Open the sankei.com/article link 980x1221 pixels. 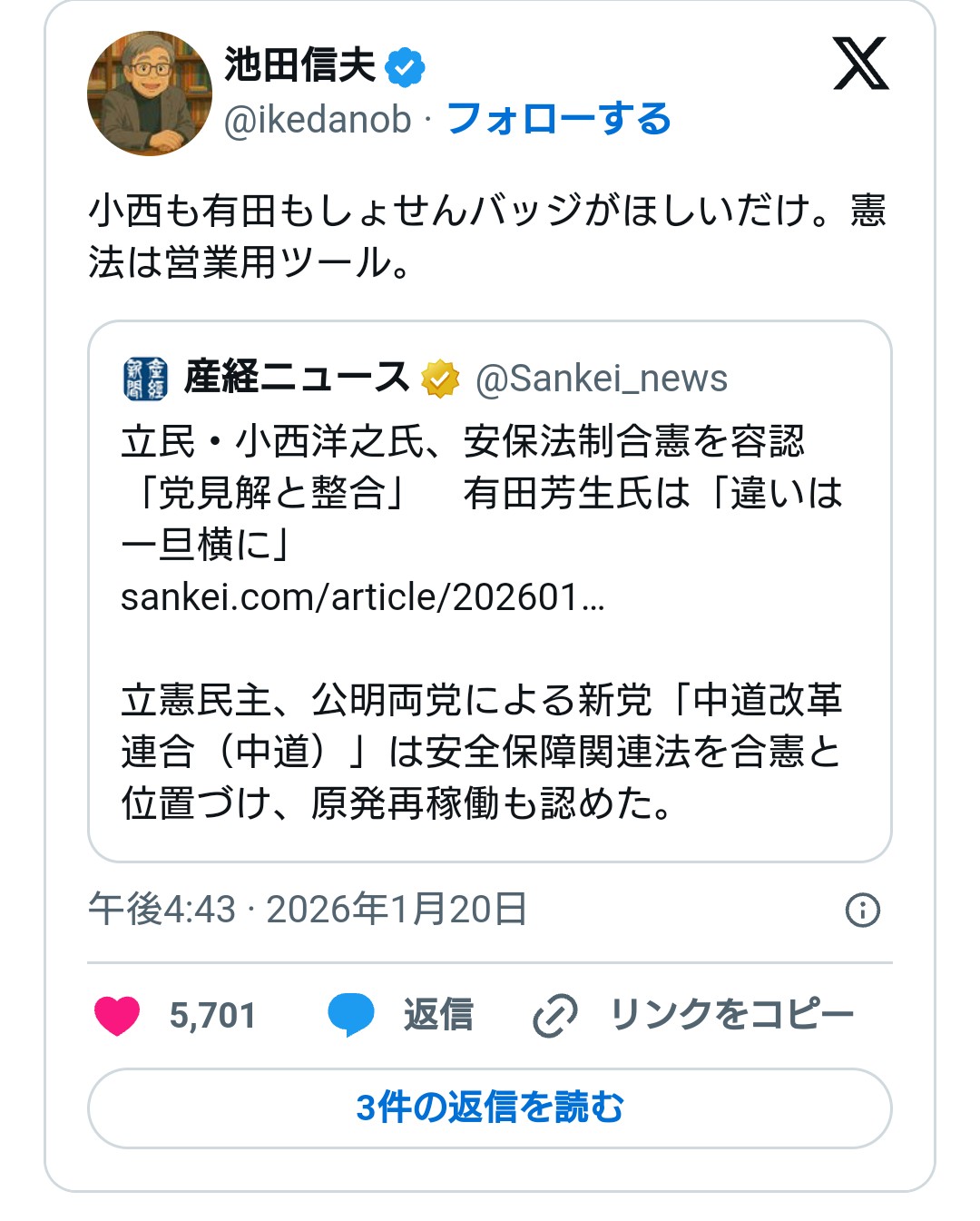tap(362, 597)
